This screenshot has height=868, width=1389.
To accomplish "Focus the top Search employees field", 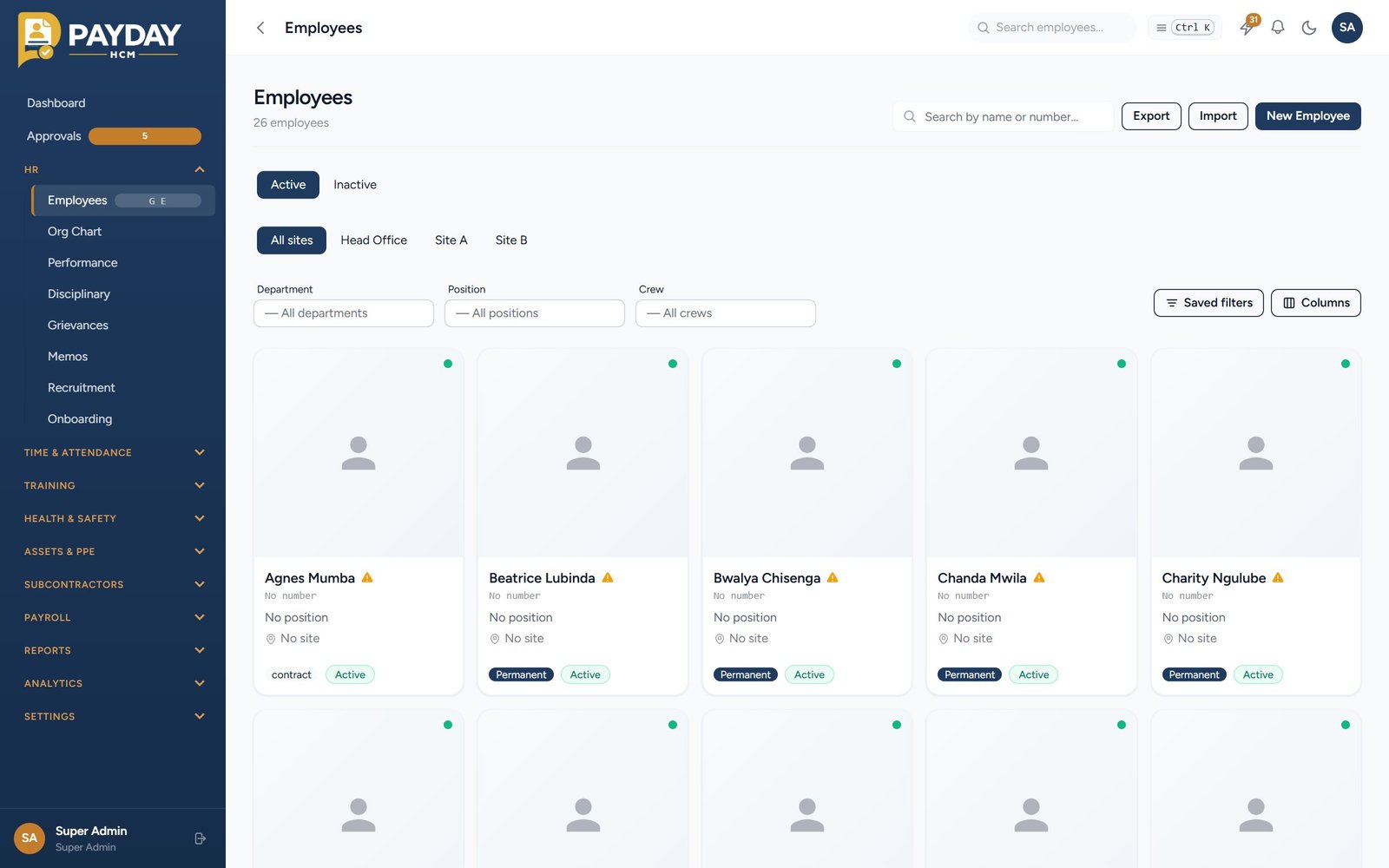I will (x=1052, y=28).
